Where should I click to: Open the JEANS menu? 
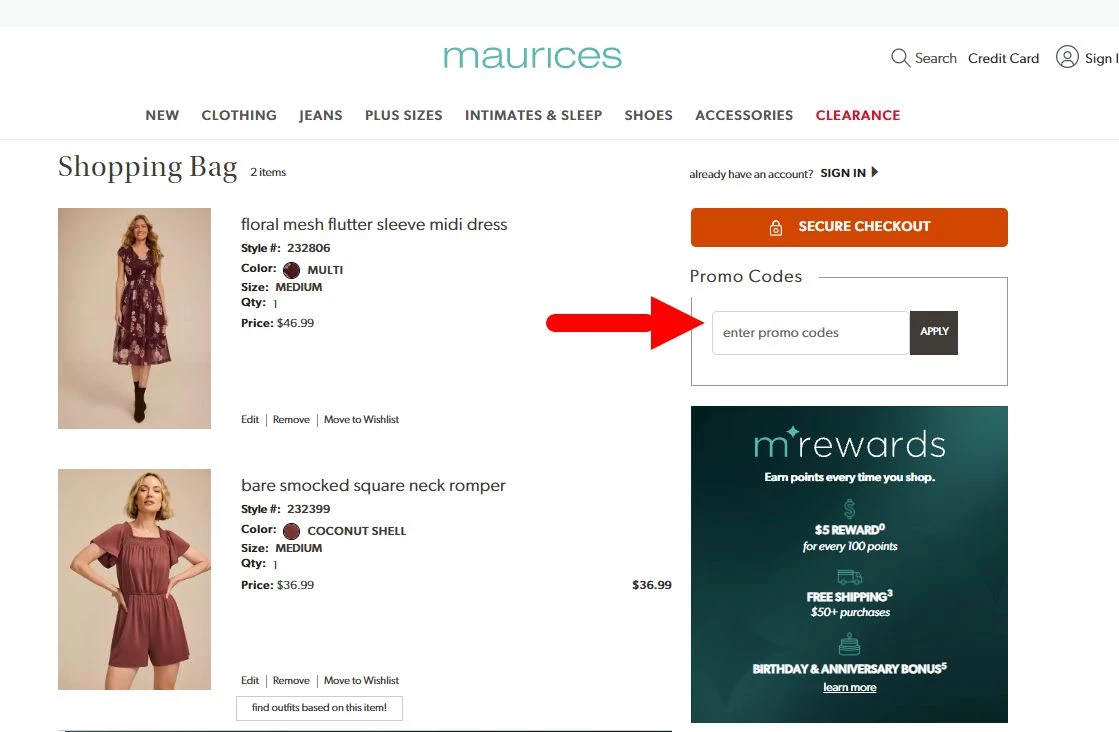tap(320, 116)
